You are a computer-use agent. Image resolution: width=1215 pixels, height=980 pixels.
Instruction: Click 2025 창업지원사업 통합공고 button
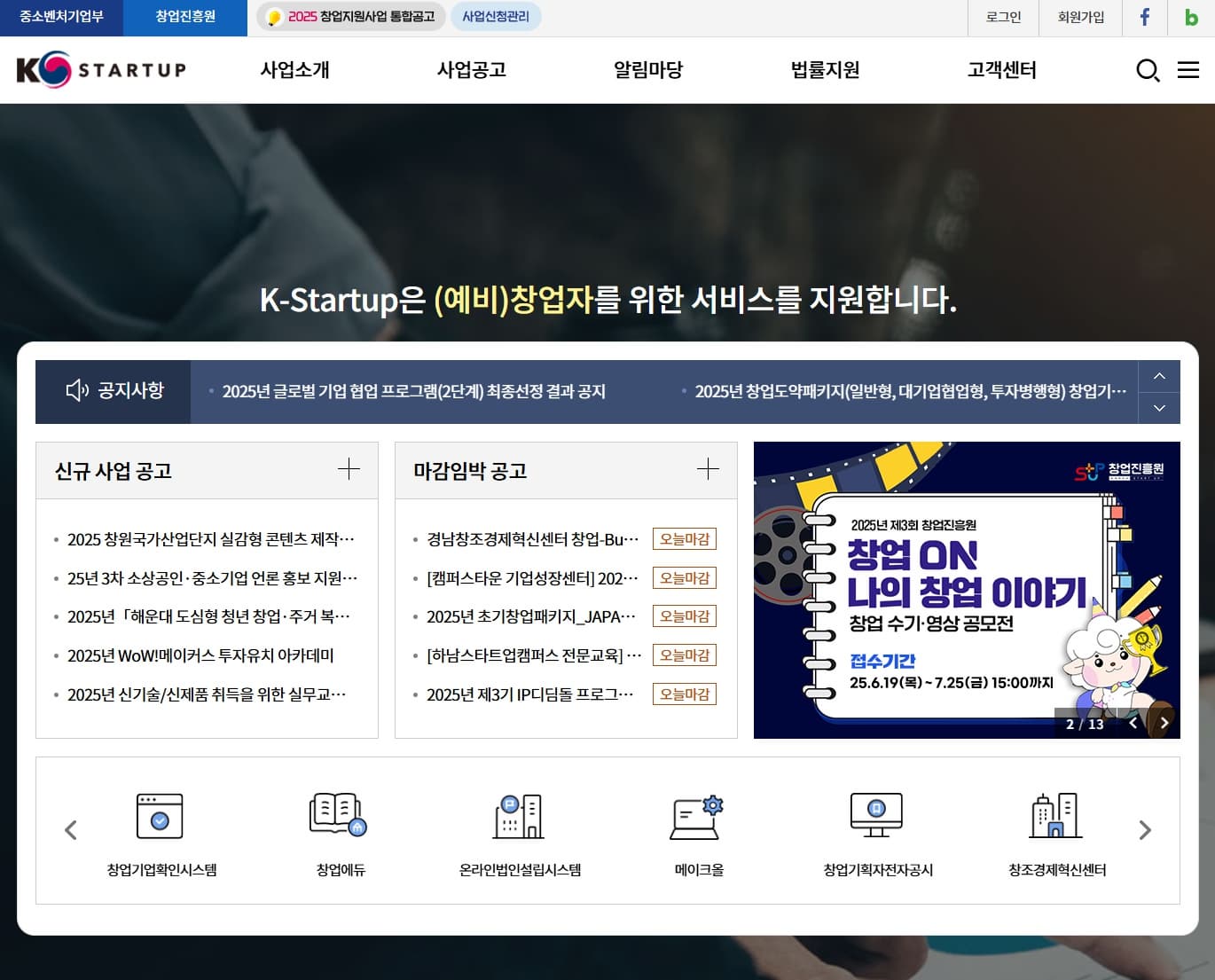[351, 17]
